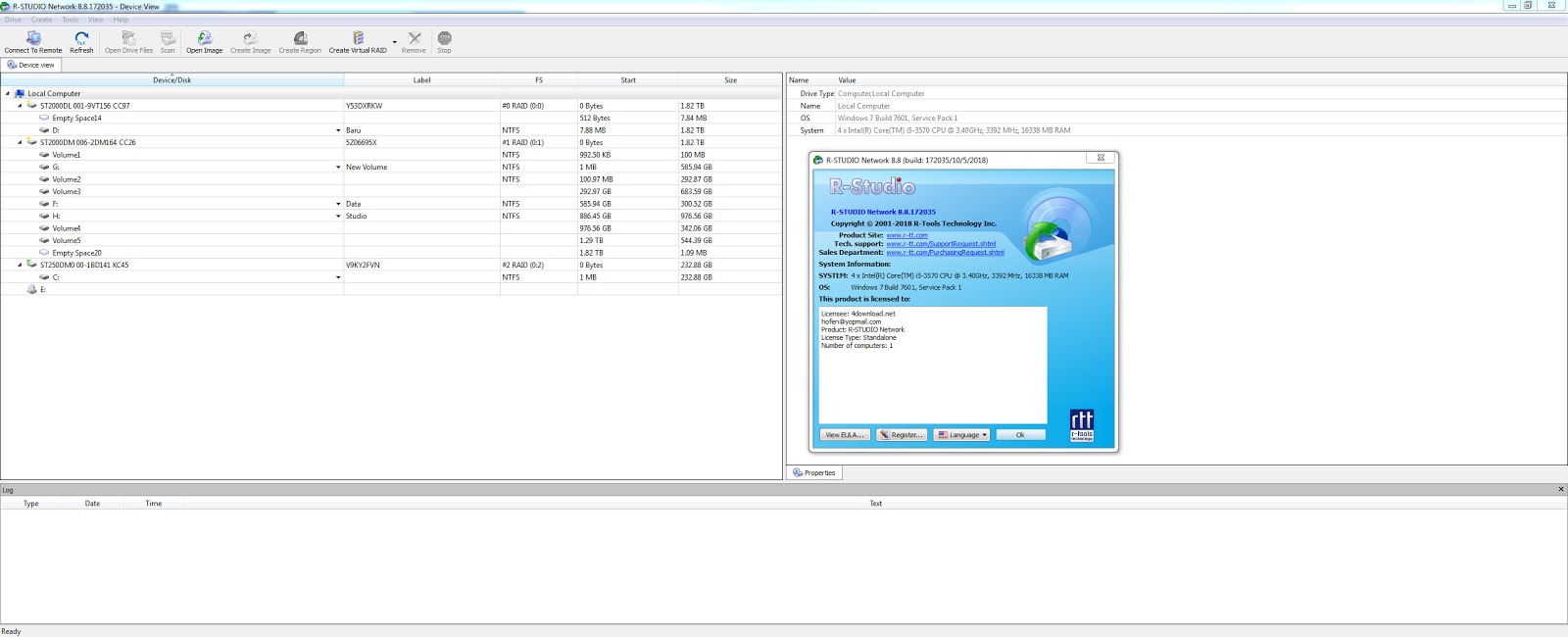Click the Empty Space14 icon
1568x637 pixels.
click(x=44, y=118)
